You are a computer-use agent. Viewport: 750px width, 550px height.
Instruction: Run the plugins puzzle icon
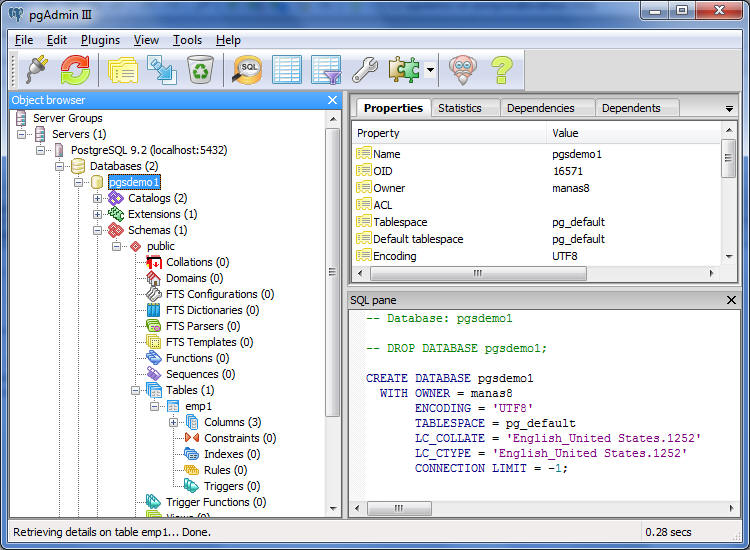(x=404, y=70)
